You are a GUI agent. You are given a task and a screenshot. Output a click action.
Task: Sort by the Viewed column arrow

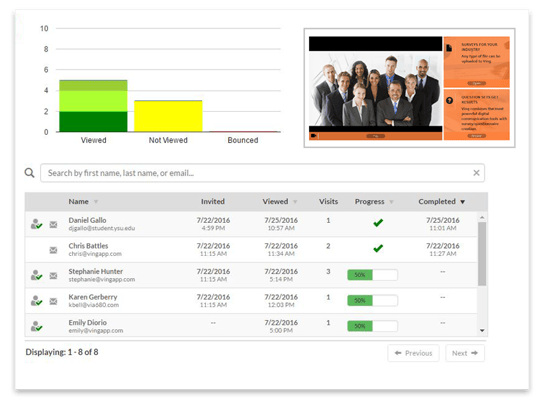pos(295,202)
